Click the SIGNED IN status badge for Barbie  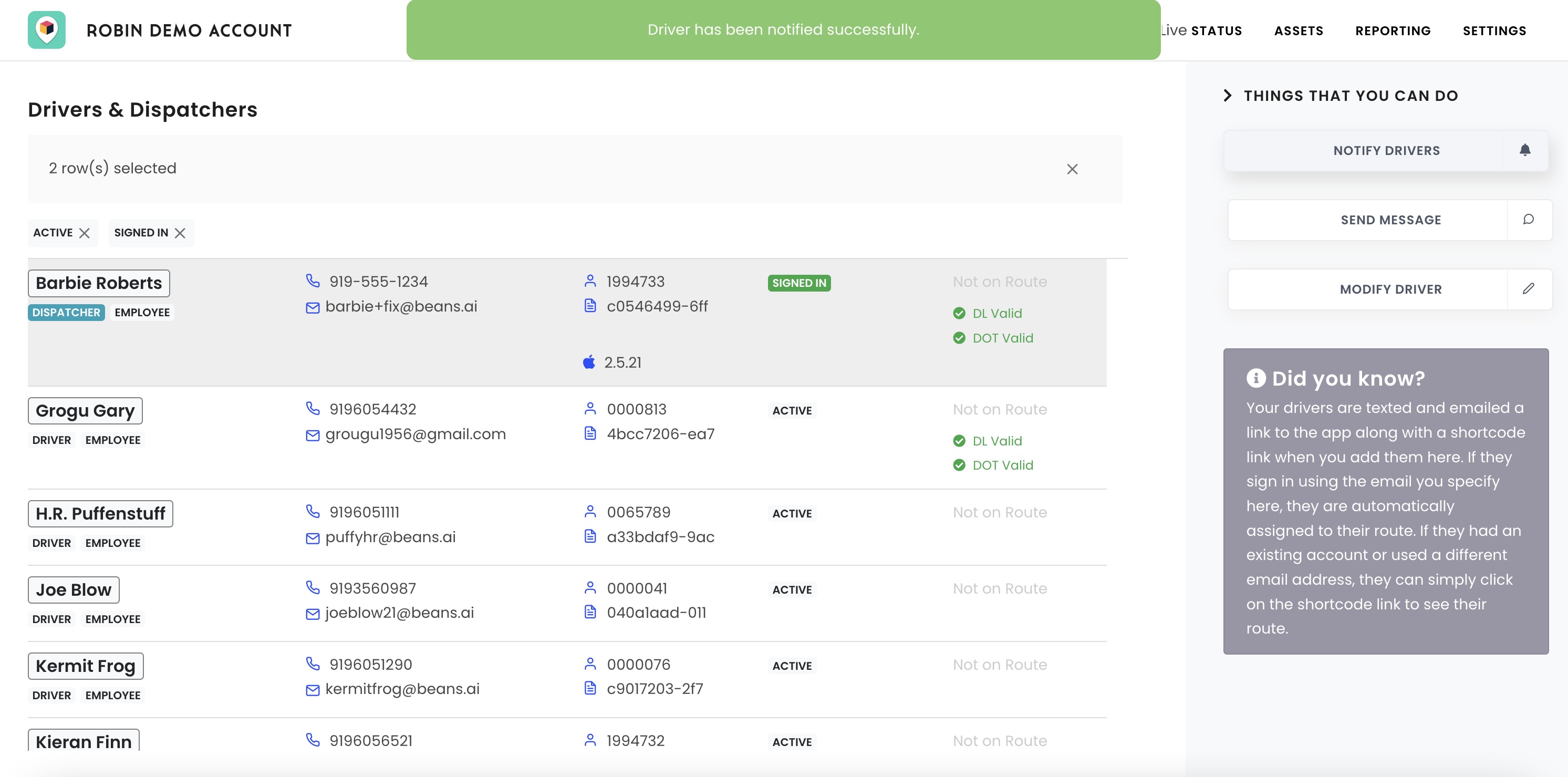799,283
